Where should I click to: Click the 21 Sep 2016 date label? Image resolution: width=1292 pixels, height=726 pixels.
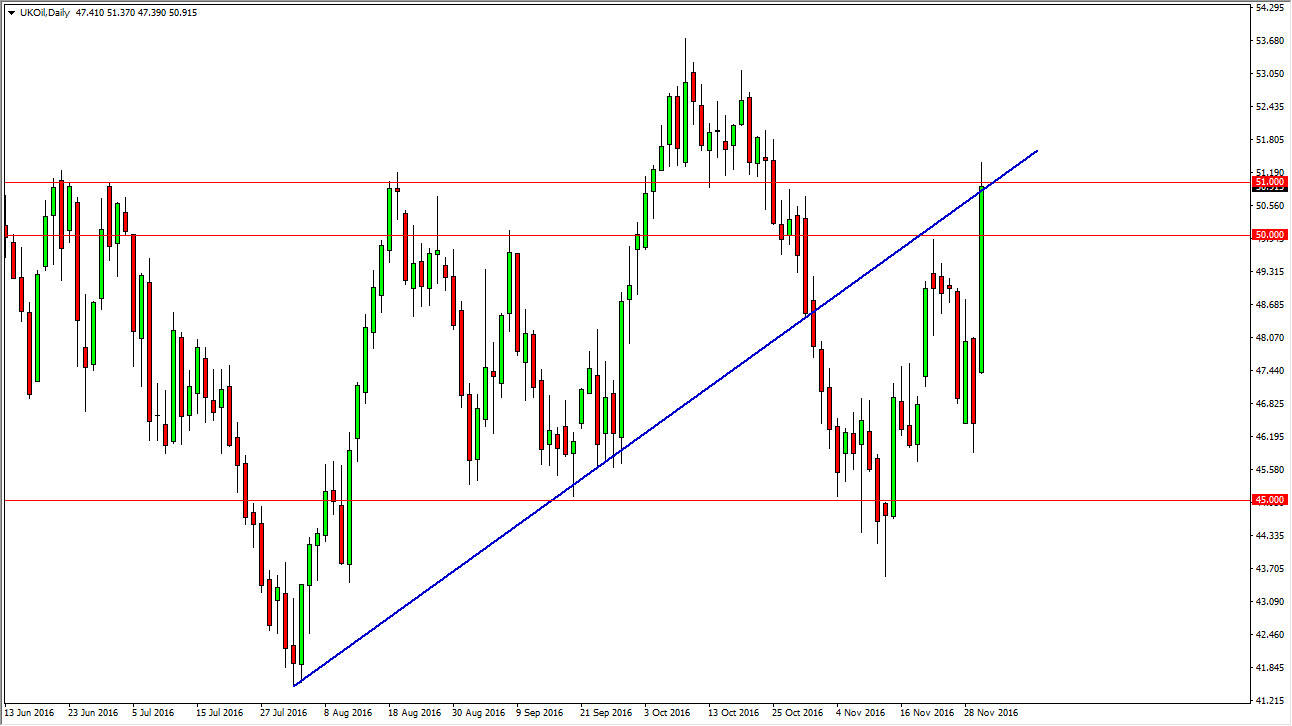coord(607,713)
